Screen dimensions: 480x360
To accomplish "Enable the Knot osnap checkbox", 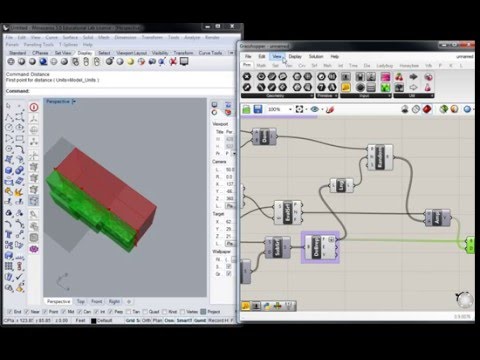I will point(164,312).
